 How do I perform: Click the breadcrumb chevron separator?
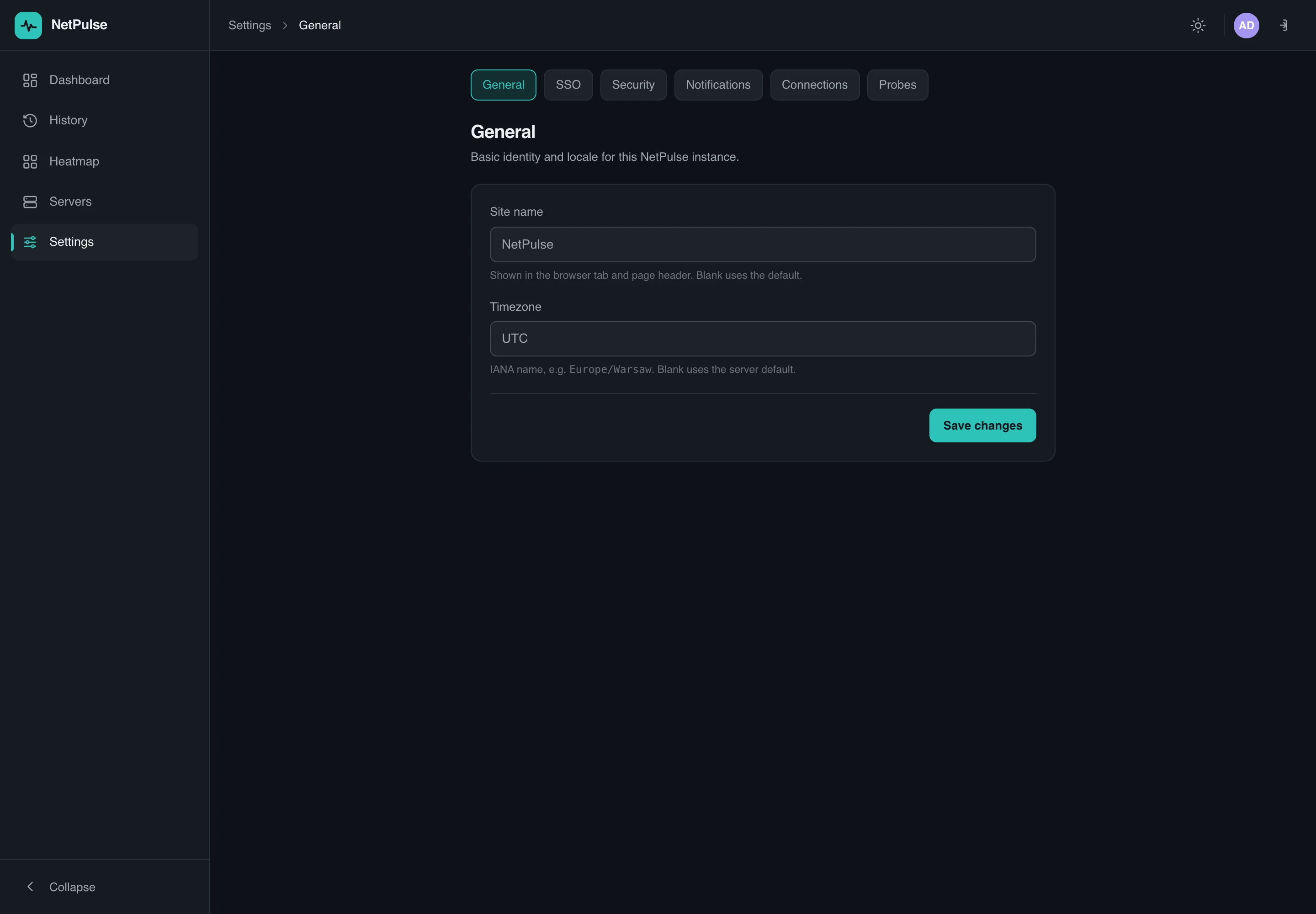click(285, 25)
